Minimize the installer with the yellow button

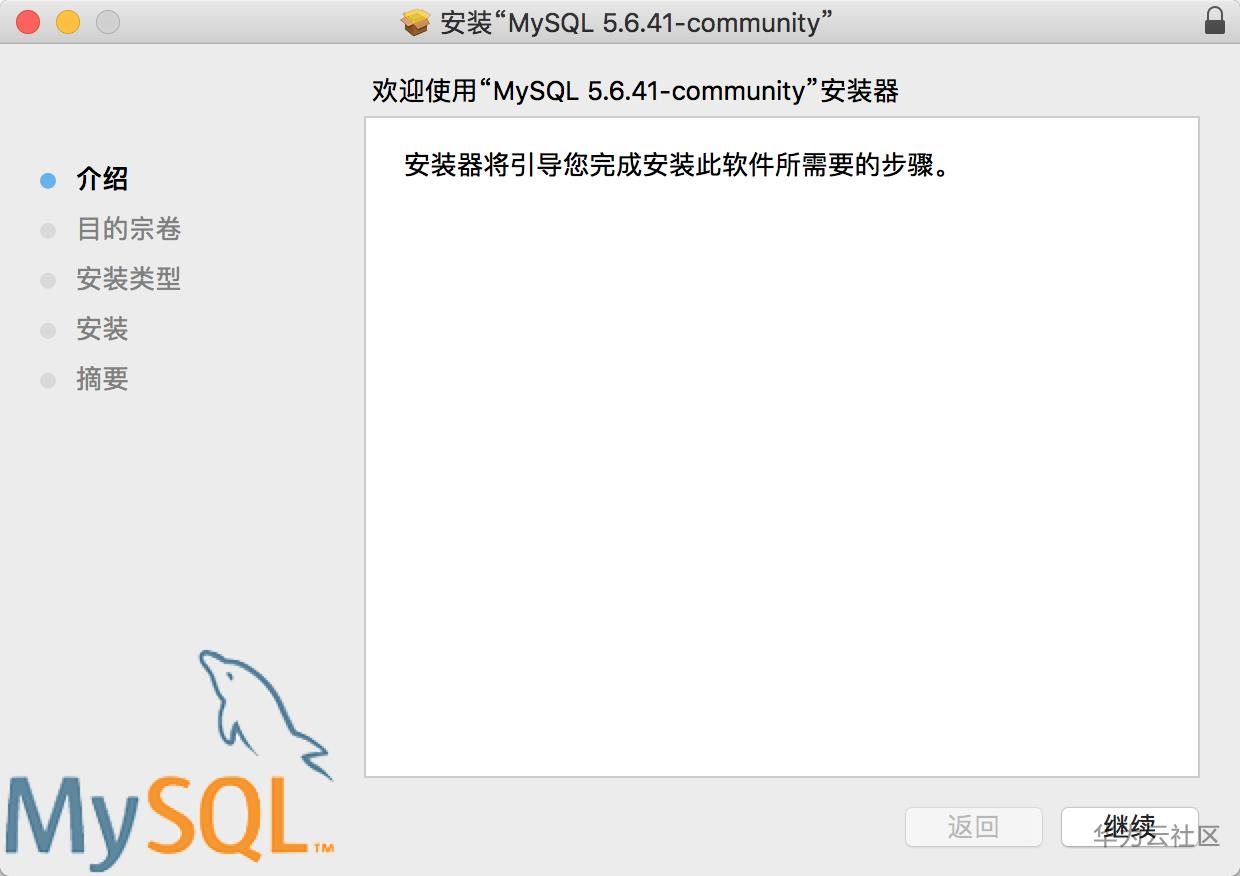click(68, 22)
